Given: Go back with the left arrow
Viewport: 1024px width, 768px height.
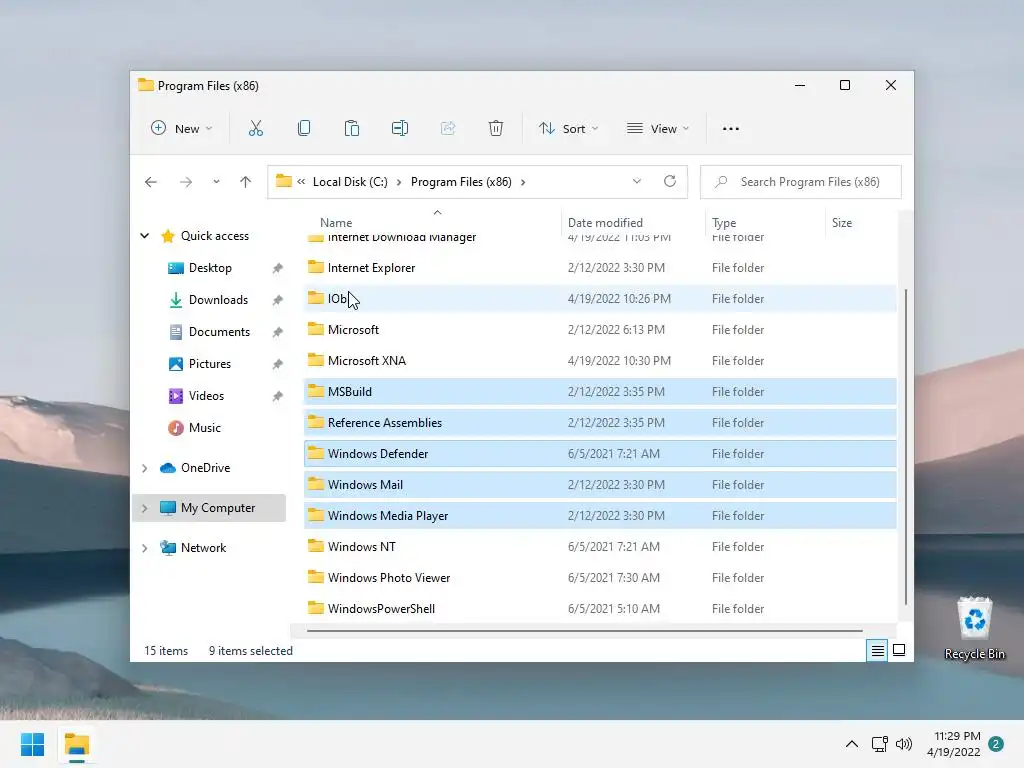Looking at the screenshot, I should click(x=151, y=182).
